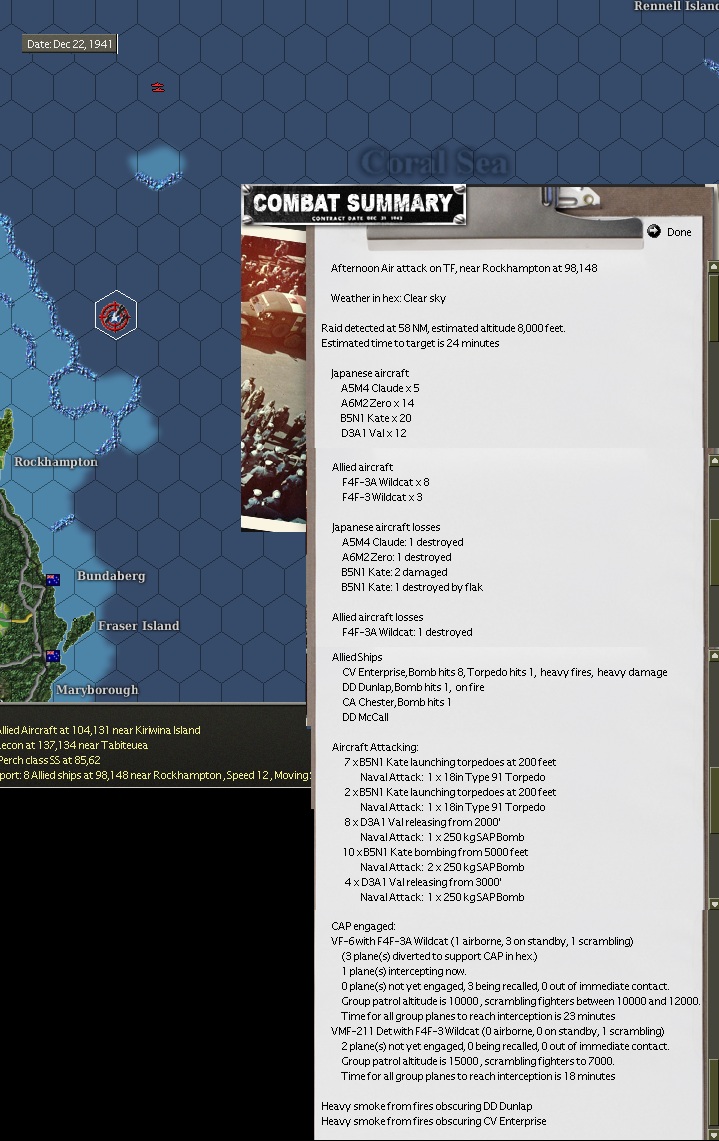Viewport: 719px width, 1141px height.
Task: Select the Allied task force marker on the map
Action: [x=115, y=315]
